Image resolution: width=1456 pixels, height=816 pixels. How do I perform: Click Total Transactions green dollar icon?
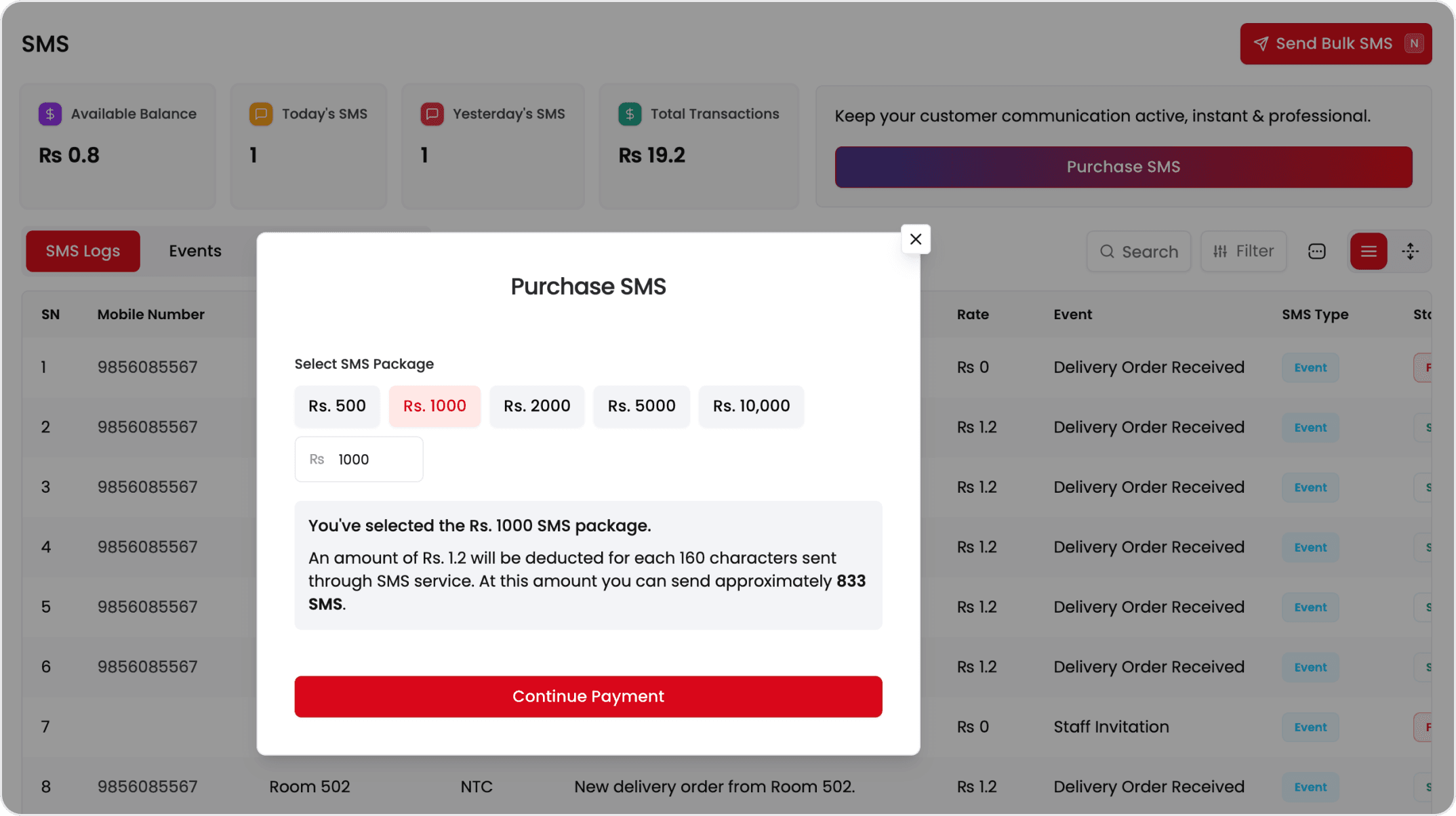pos(630,114)
